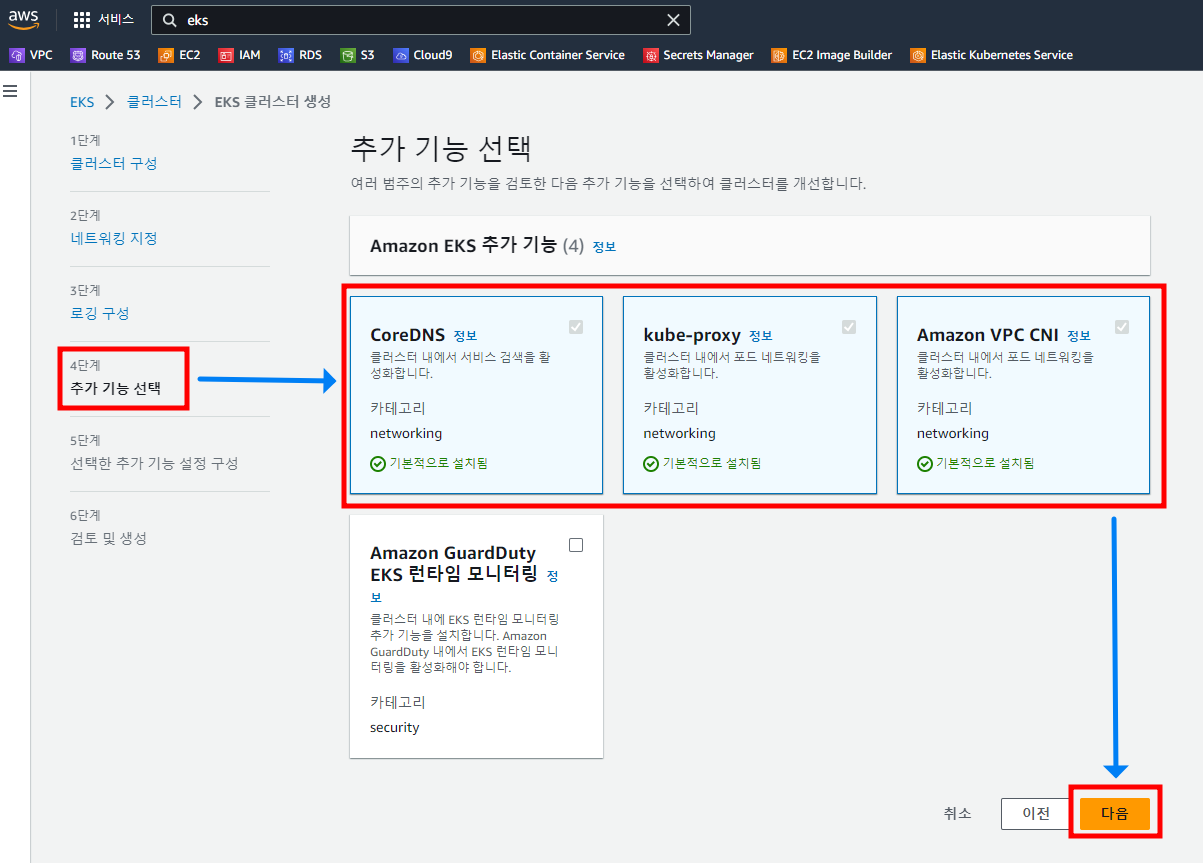Open the S3 shortcut

357,55
